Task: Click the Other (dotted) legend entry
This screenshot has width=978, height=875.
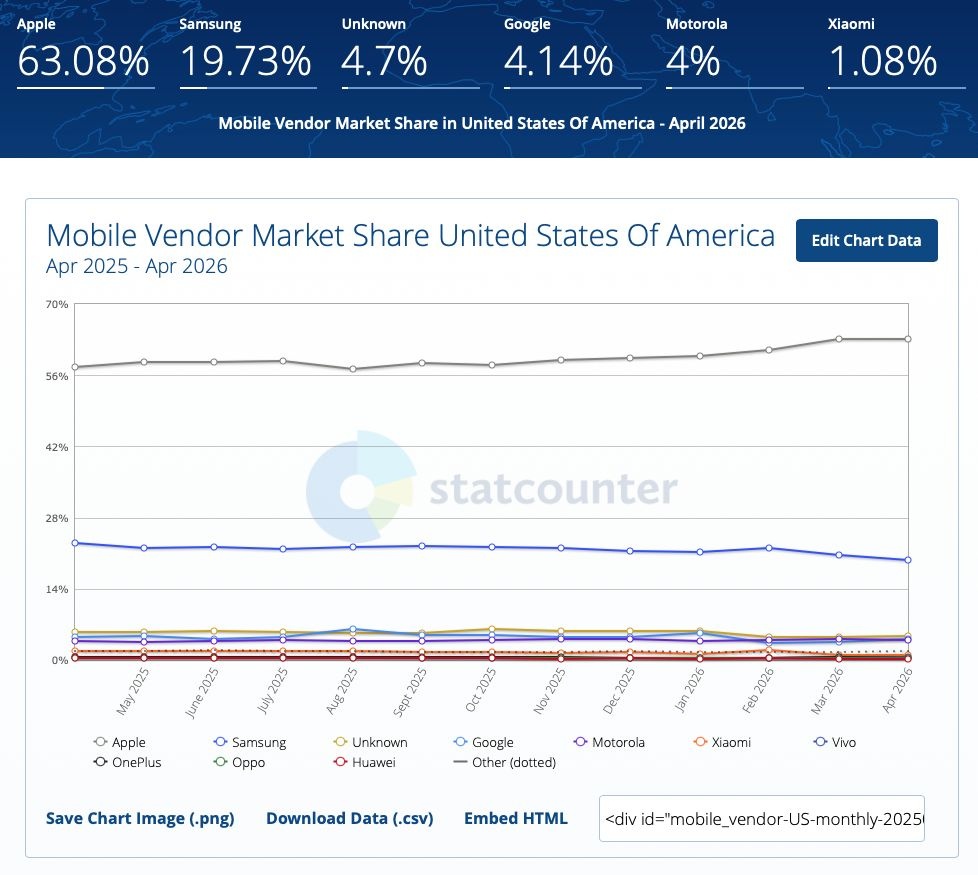Action: click(x=505, y=762)
